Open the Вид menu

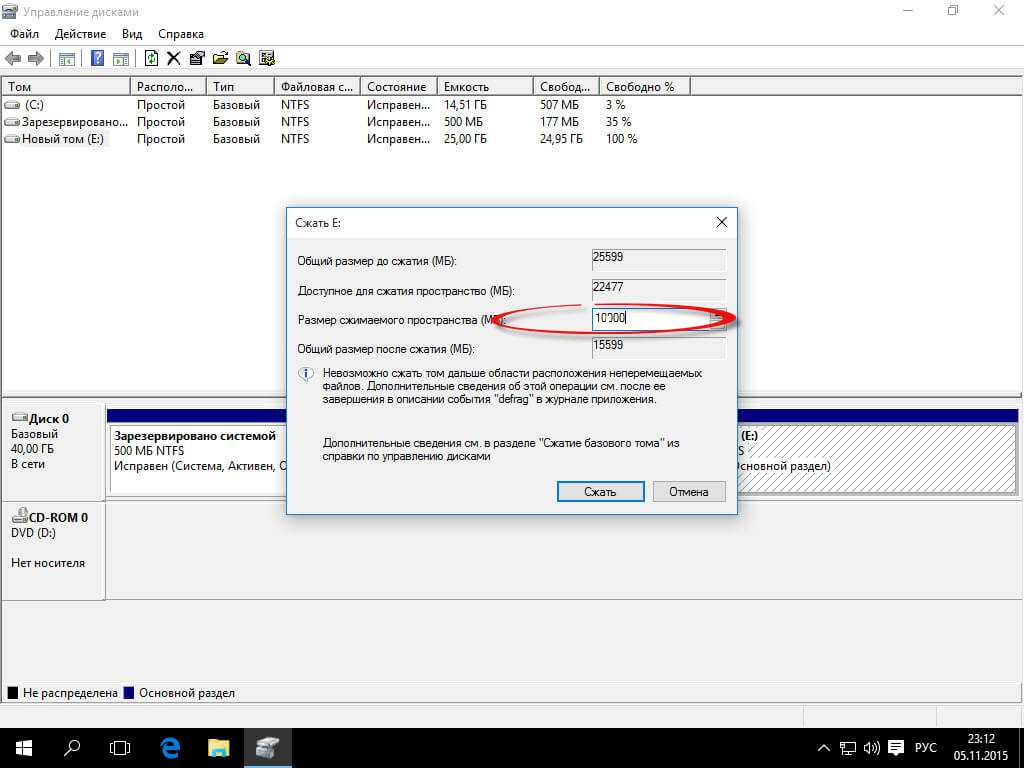pos(132,34)
